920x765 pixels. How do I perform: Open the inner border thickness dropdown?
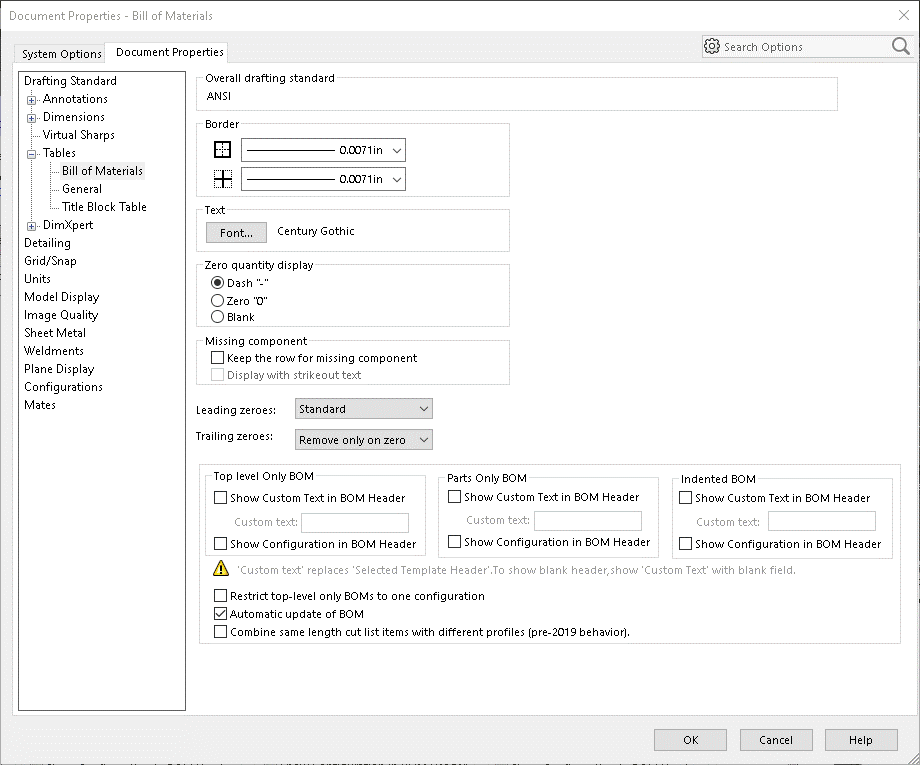click(323, 179)
